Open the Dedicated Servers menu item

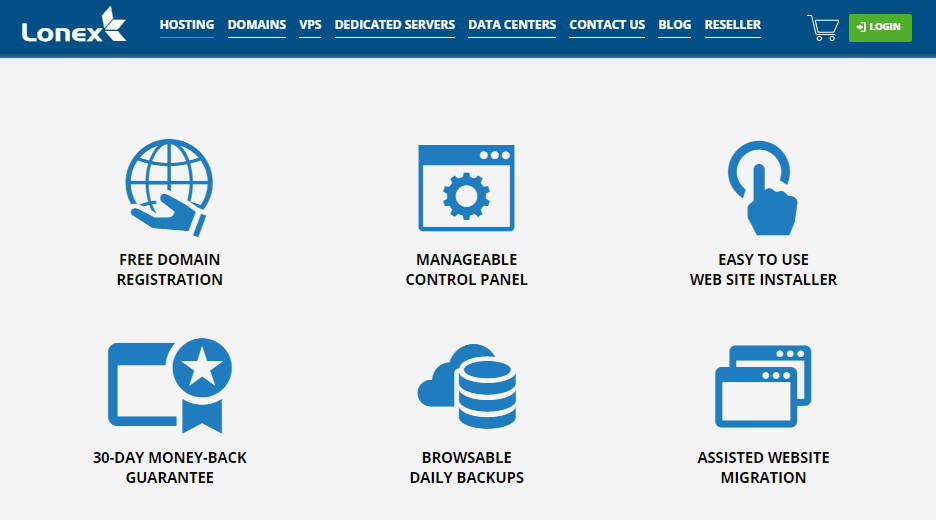click(395, 25)
